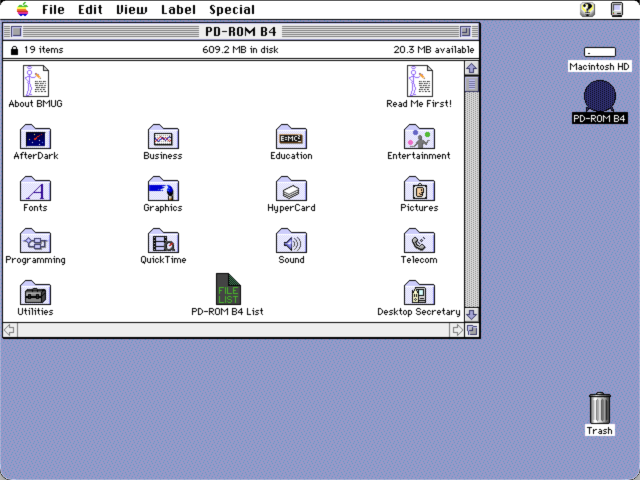Select the Desktop Secretary folder icon
This screenshot has height=480, width=640.
click(419, 293)
